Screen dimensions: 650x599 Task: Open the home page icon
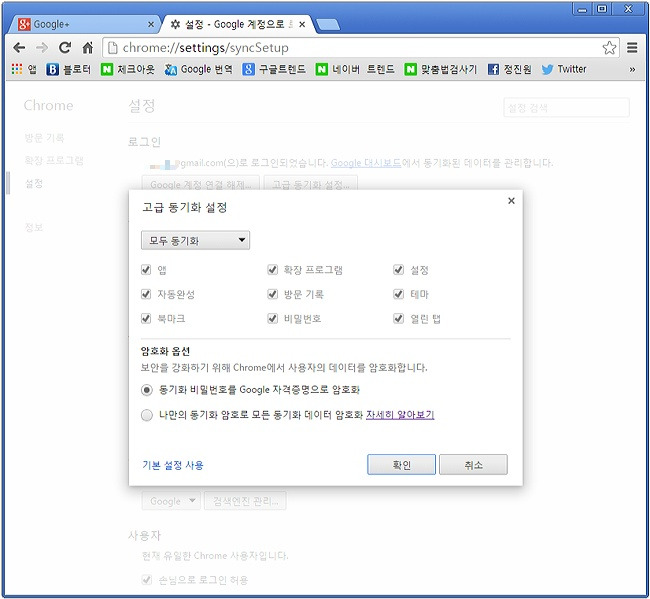pos(87,48)
